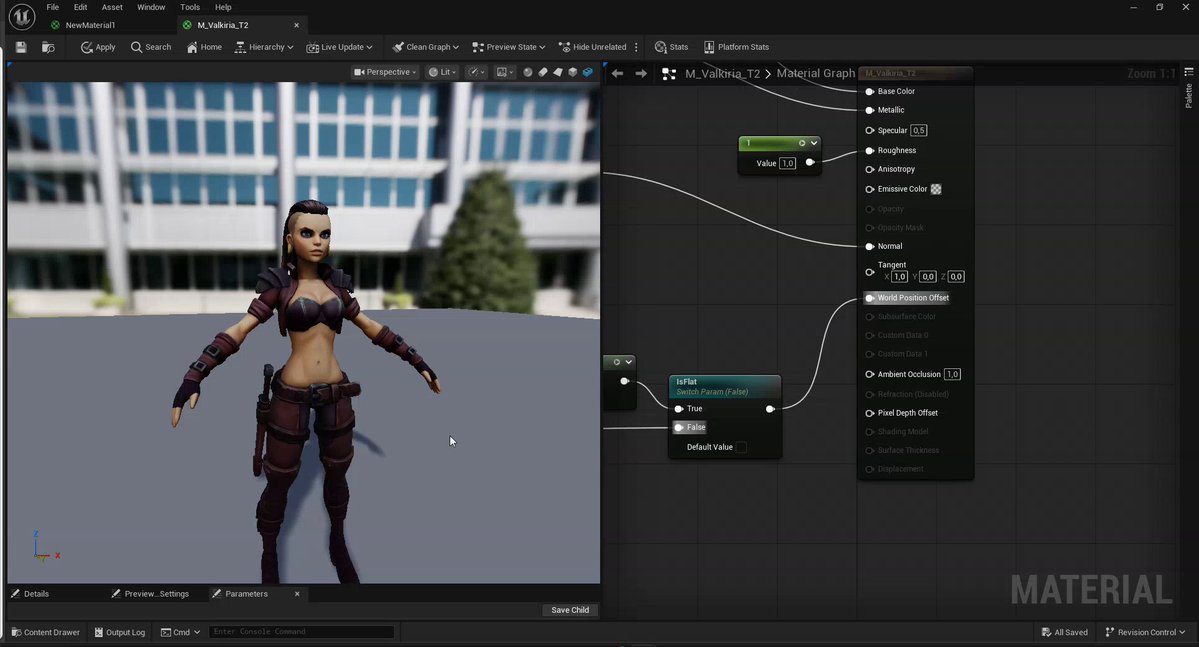Navigate back in graph history
The height and width of the screenshot is (647, 1199).
617,73
